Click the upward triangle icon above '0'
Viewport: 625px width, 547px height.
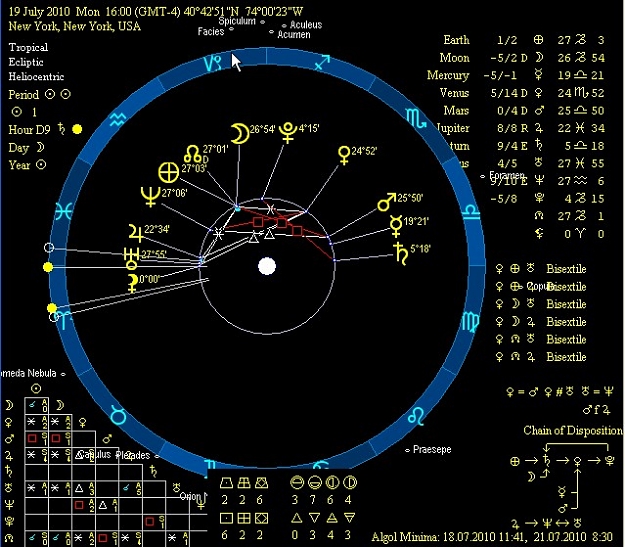tap(296, 518)
